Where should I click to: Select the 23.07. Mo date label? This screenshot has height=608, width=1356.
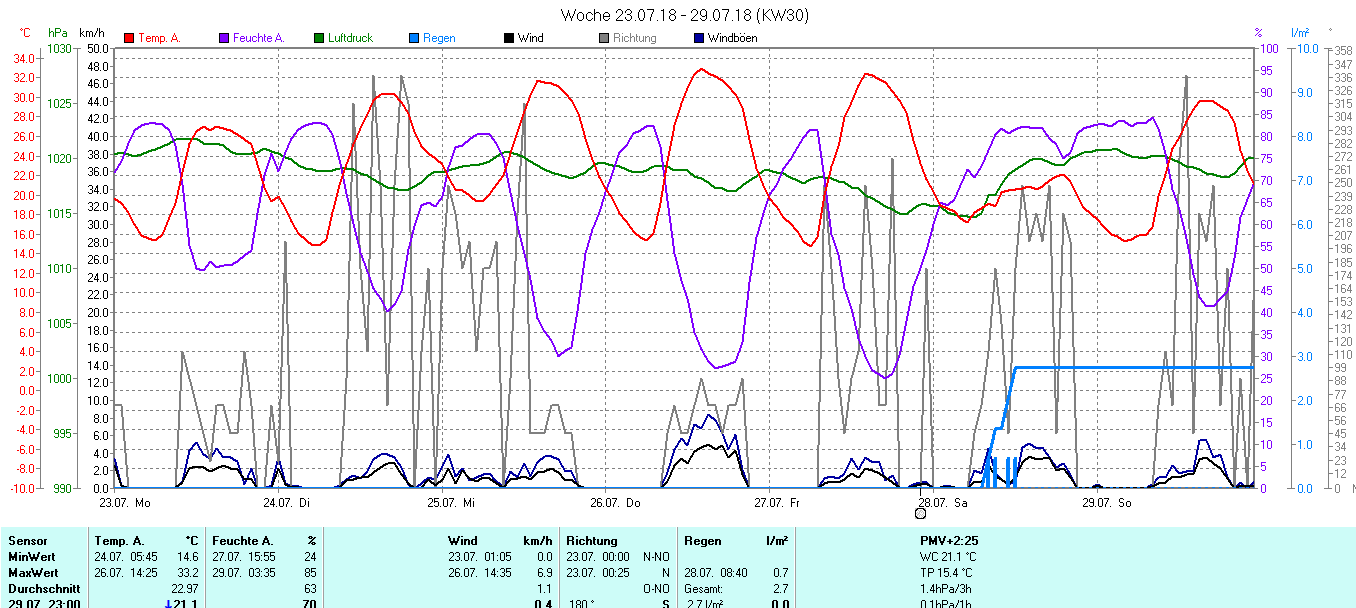(x=125, y=502)
